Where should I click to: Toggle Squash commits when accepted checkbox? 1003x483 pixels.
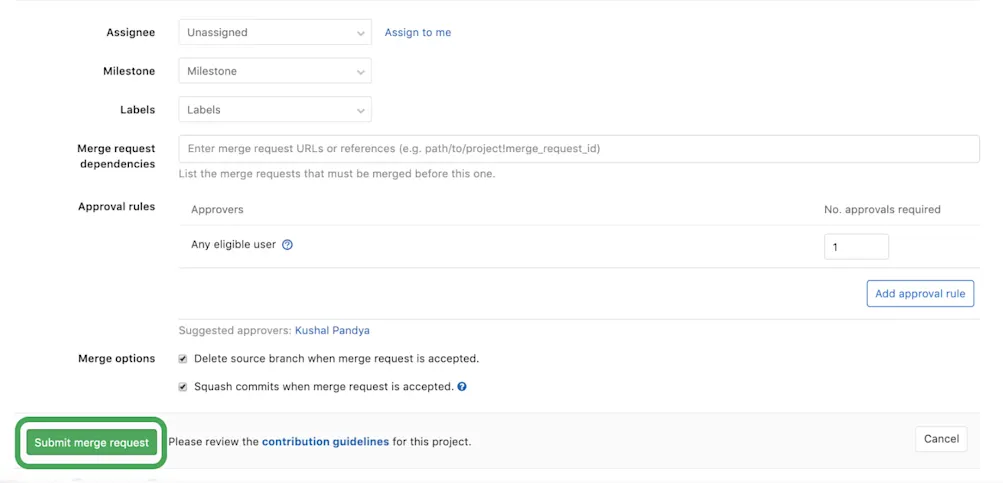[x=183, y=387]
